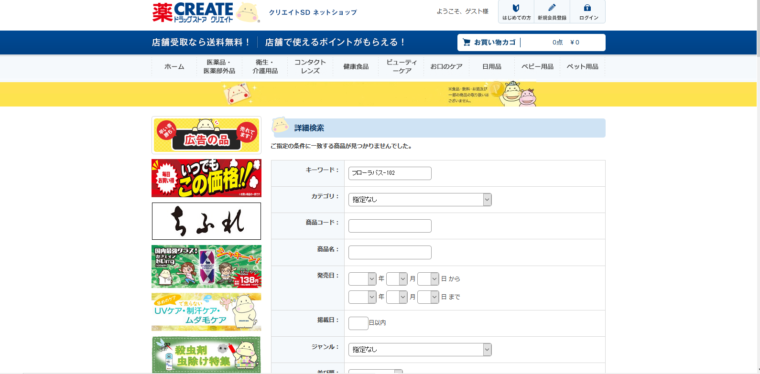Open the start year dropdown for 発売日
The width and height of the screenshot is (760, 374).
[x=362, y=279]
